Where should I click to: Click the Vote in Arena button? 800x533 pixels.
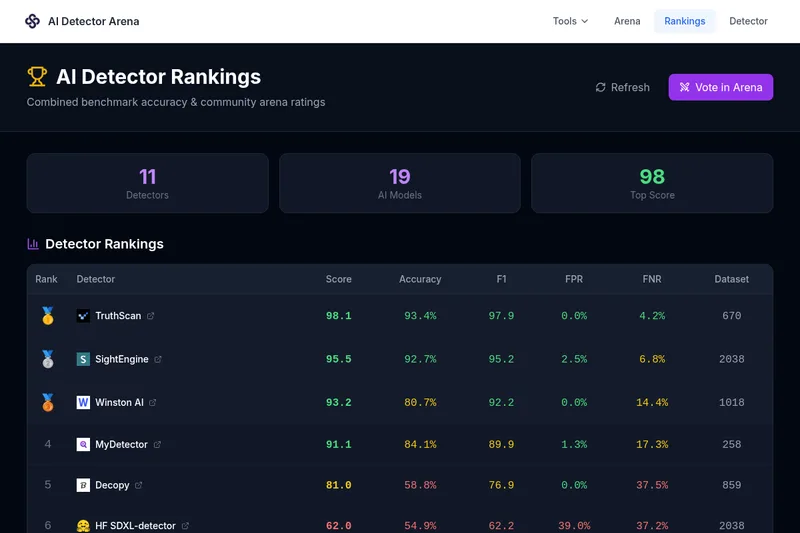[720, 87]
